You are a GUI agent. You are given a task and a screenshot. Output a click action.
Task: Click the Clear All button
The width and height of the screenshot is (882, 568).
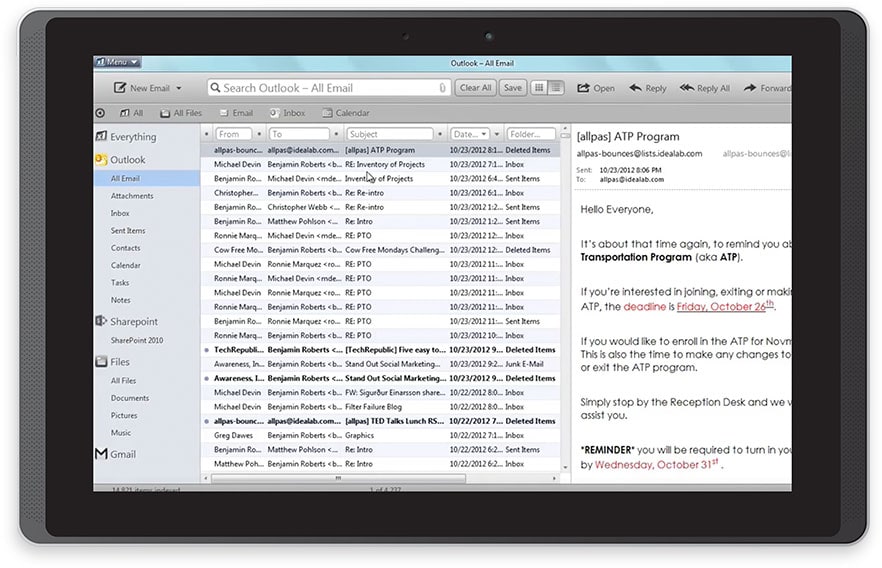[475, 88]
